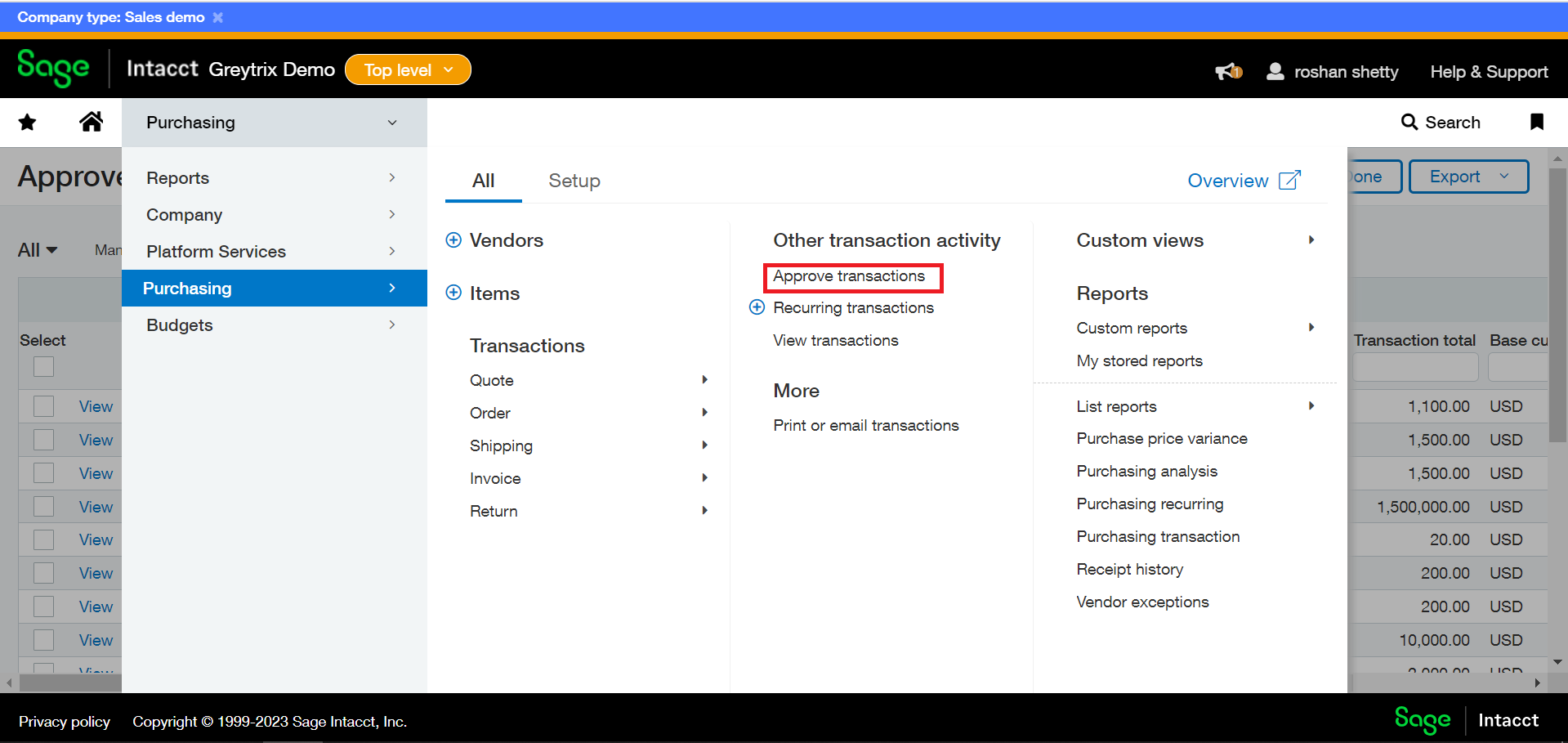Check the row with 1,500,000.00 total

tap(44, 507)
